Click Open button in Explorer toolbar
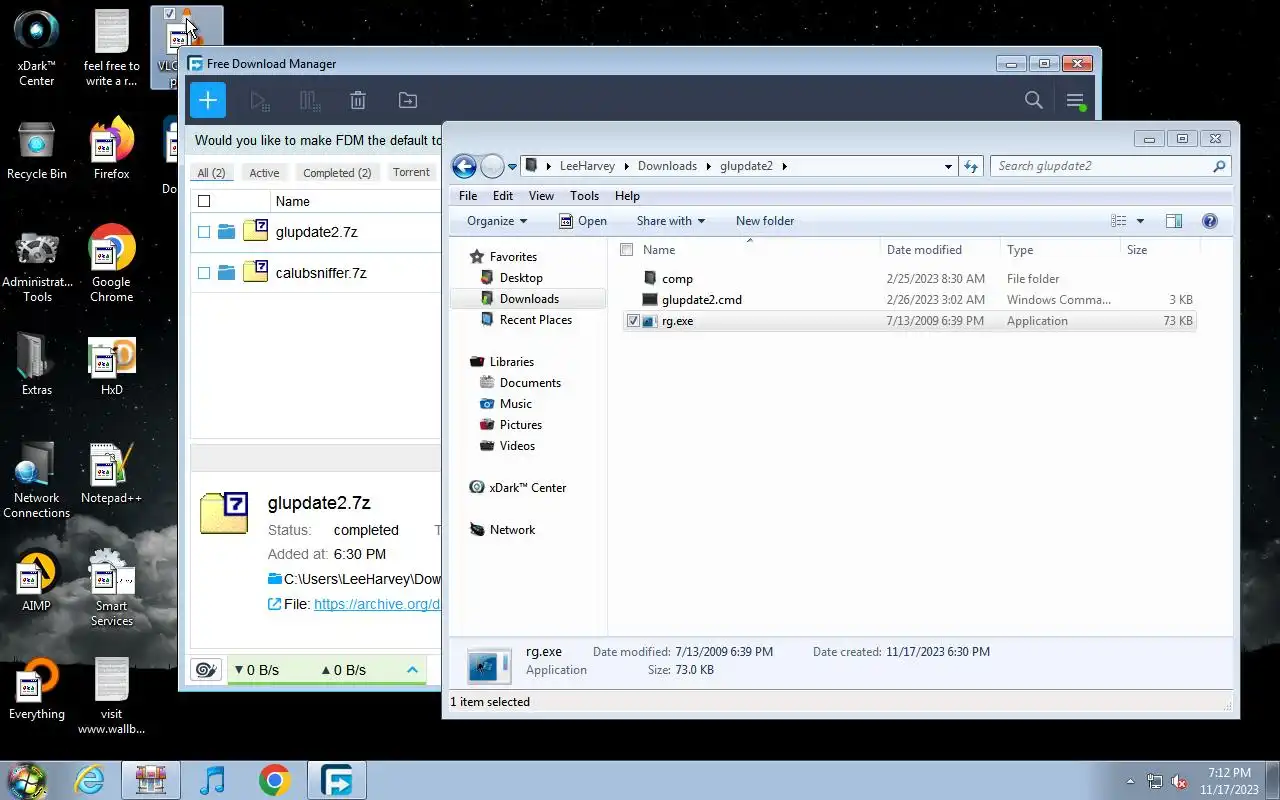1280x800 pixels. pyautogui.click(x=583, y=221)
